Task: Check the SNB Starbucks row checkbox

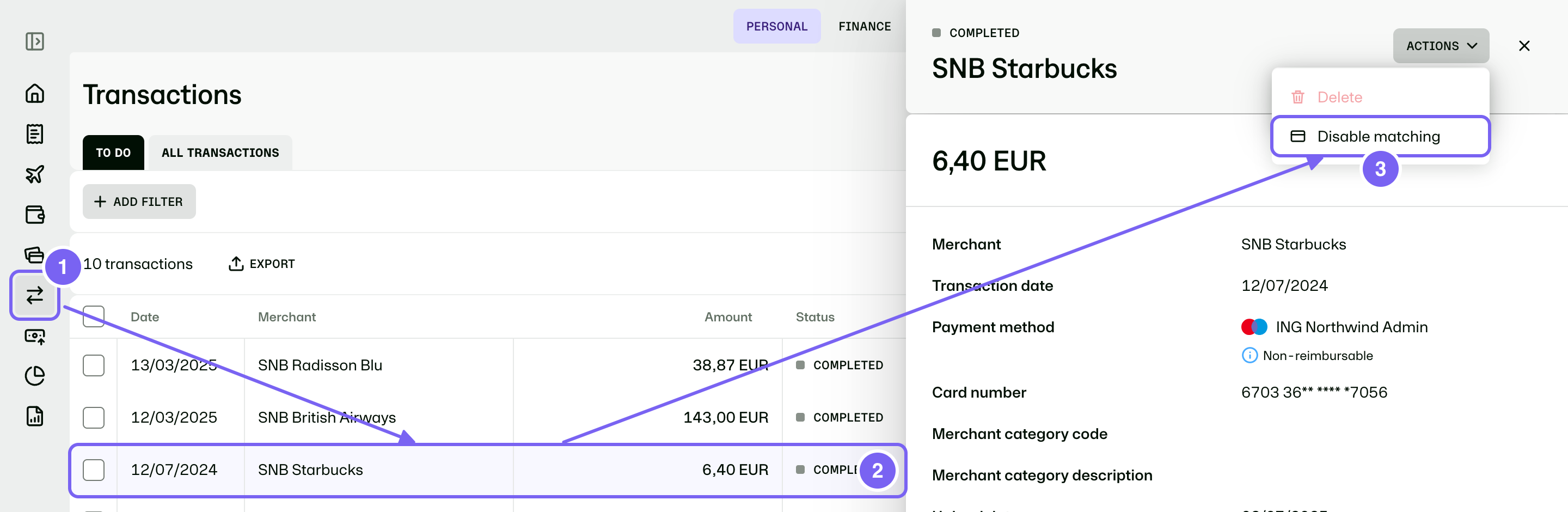Action: (94, 470)
